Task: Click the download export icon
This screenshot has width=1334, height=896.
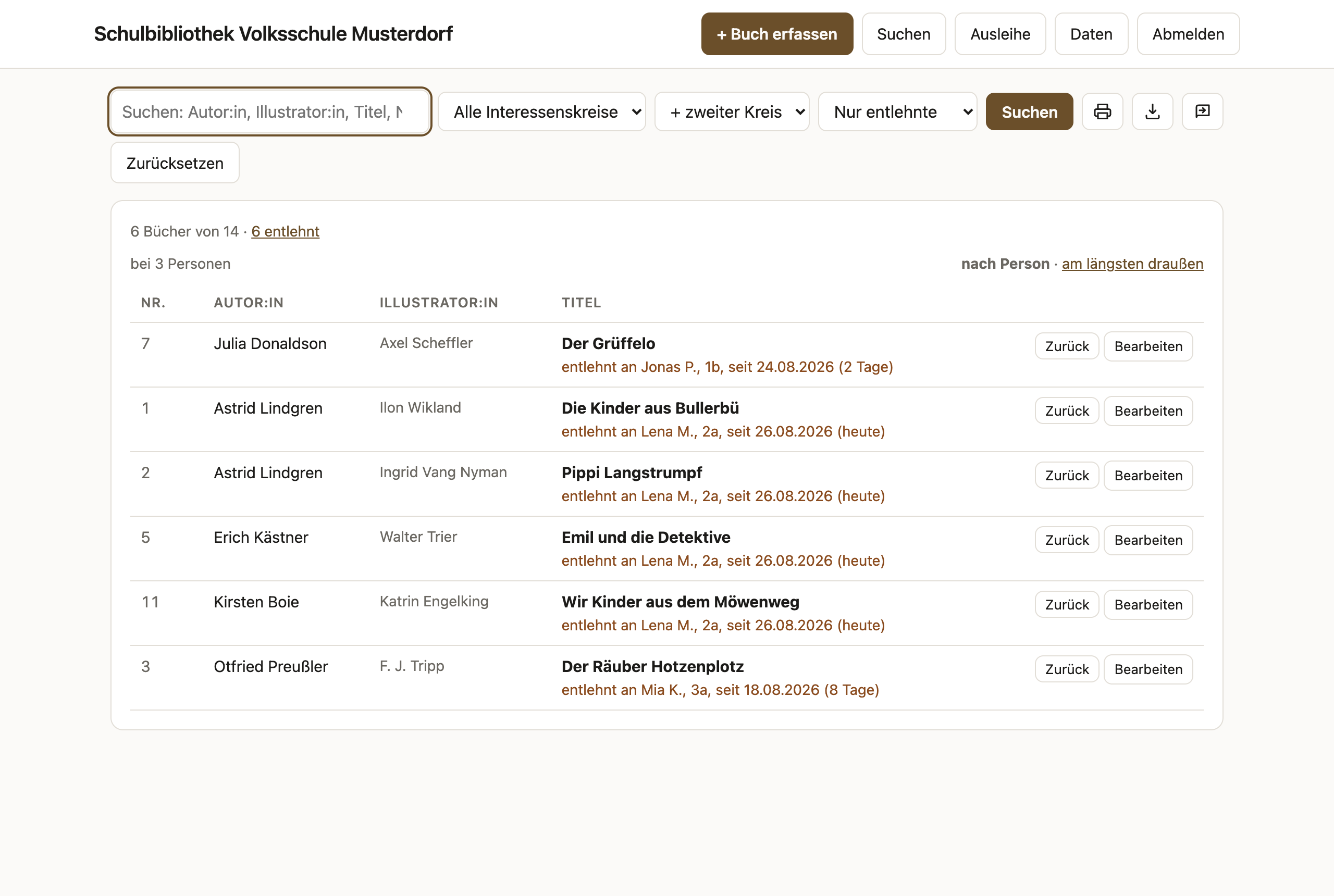Action: [1152, 111]
